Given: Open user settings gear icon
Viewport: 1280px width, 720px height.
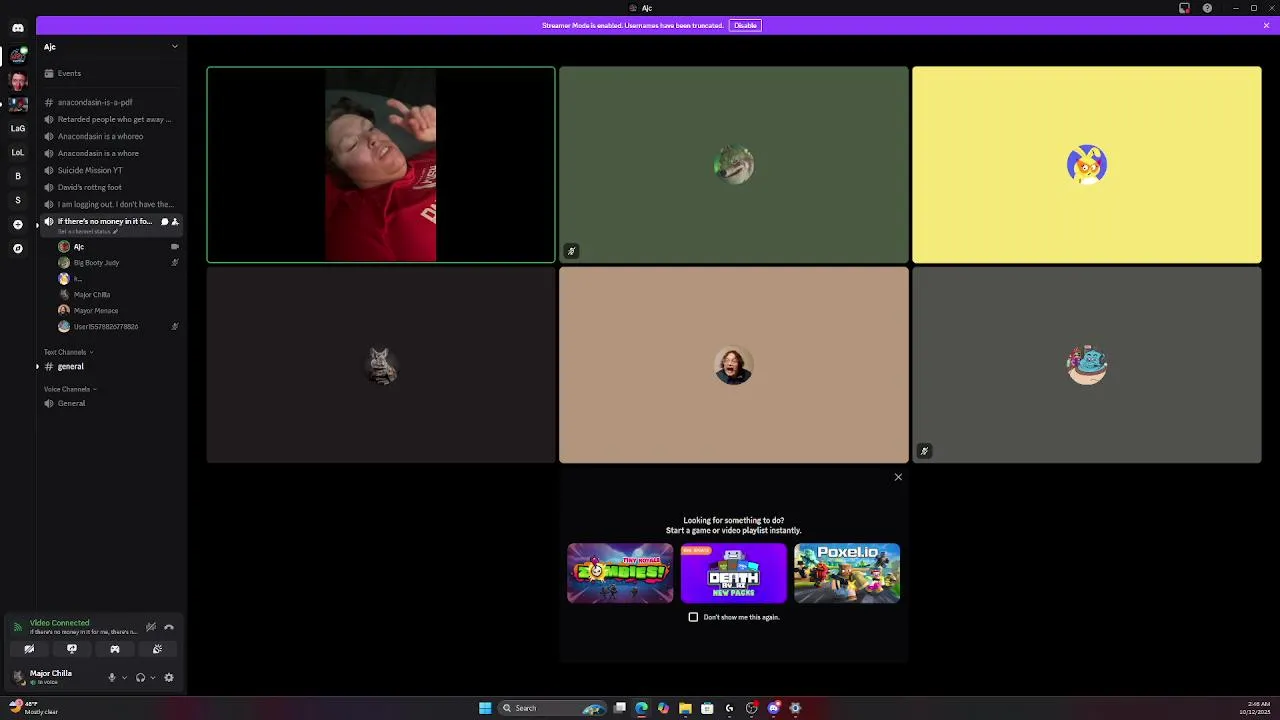Looking at the screenshot, I should click(x=168, y=677).
